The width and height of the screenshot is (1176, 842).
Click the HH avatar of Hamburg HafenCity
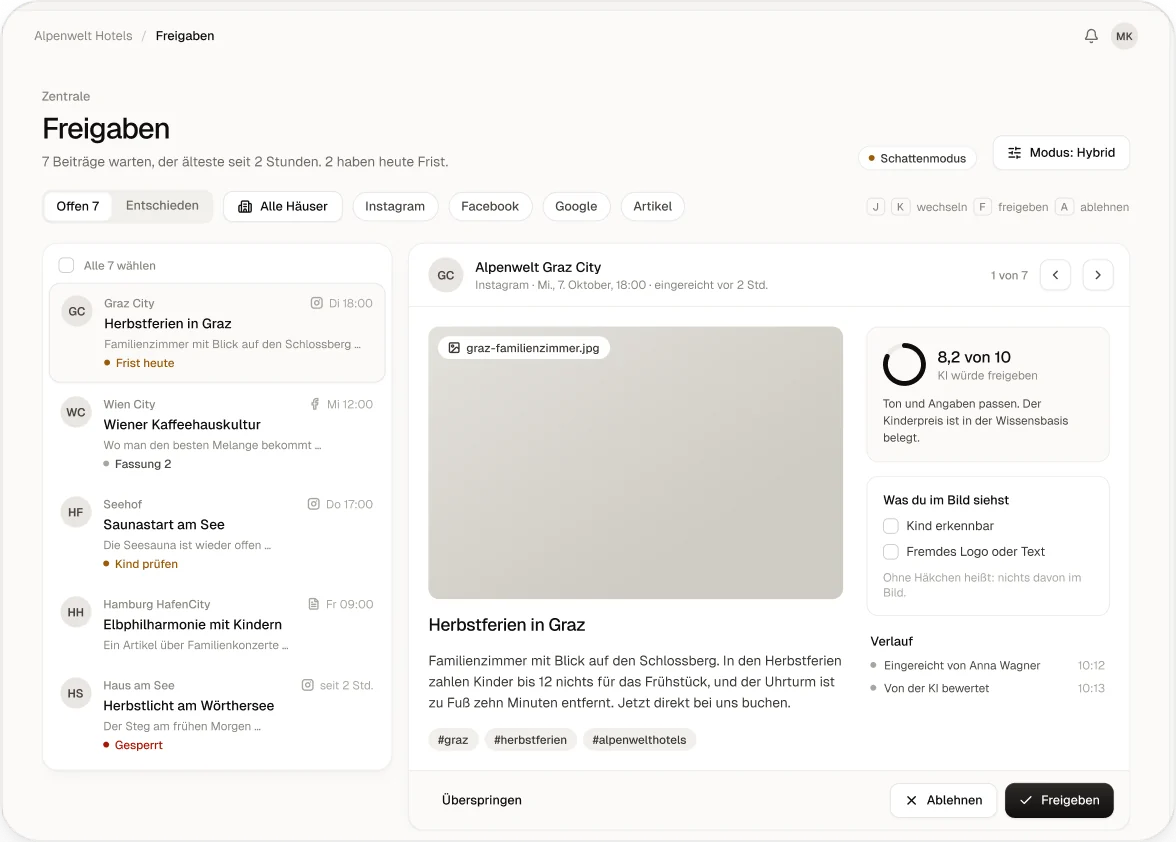tap(76, 612)
